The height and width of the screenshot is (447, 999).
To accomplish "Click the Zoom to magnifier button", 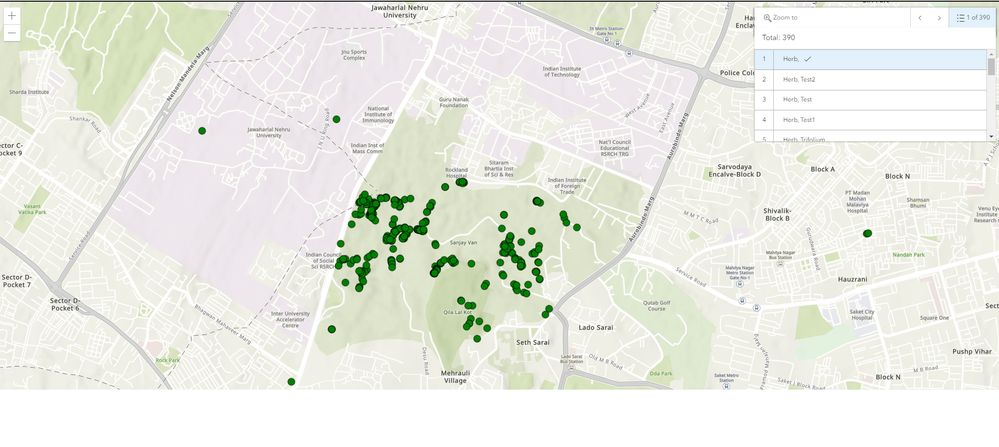I will click(x=780, y=18).
